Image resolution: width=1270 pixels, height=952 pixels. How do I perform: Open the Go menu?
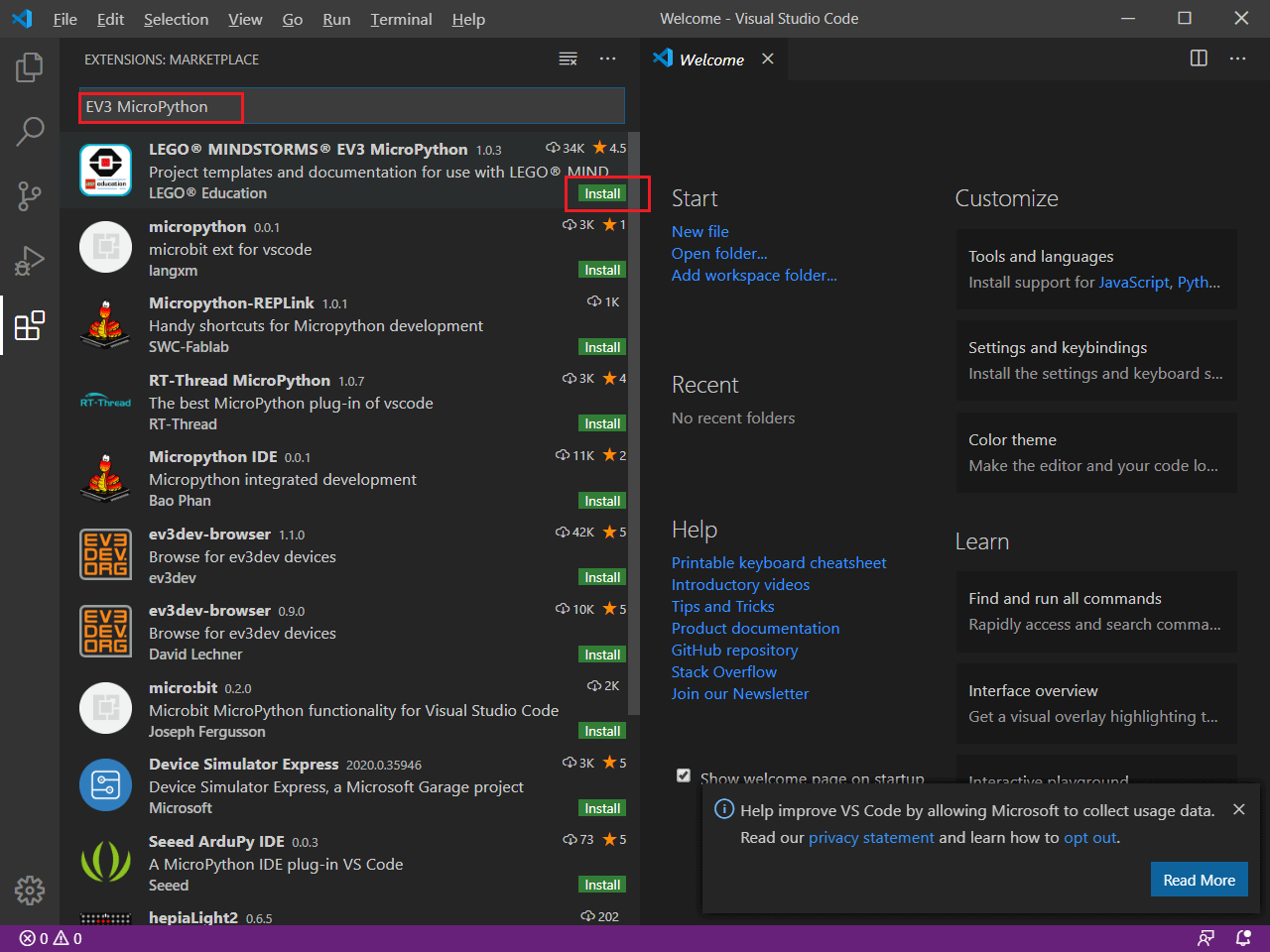(x=292, y=19)
